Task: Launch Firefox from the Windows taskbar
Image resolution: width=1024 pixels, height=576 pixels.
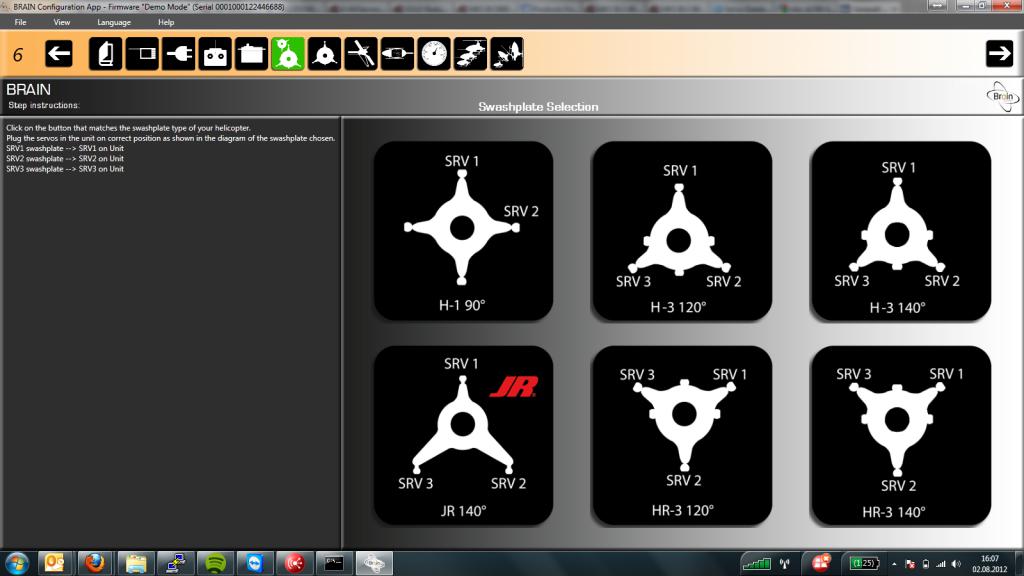Action: 93,562
